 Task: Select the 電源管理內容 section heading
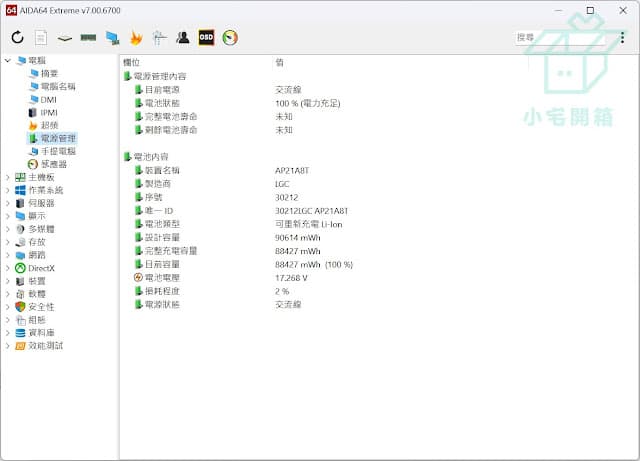click(160, 76)
